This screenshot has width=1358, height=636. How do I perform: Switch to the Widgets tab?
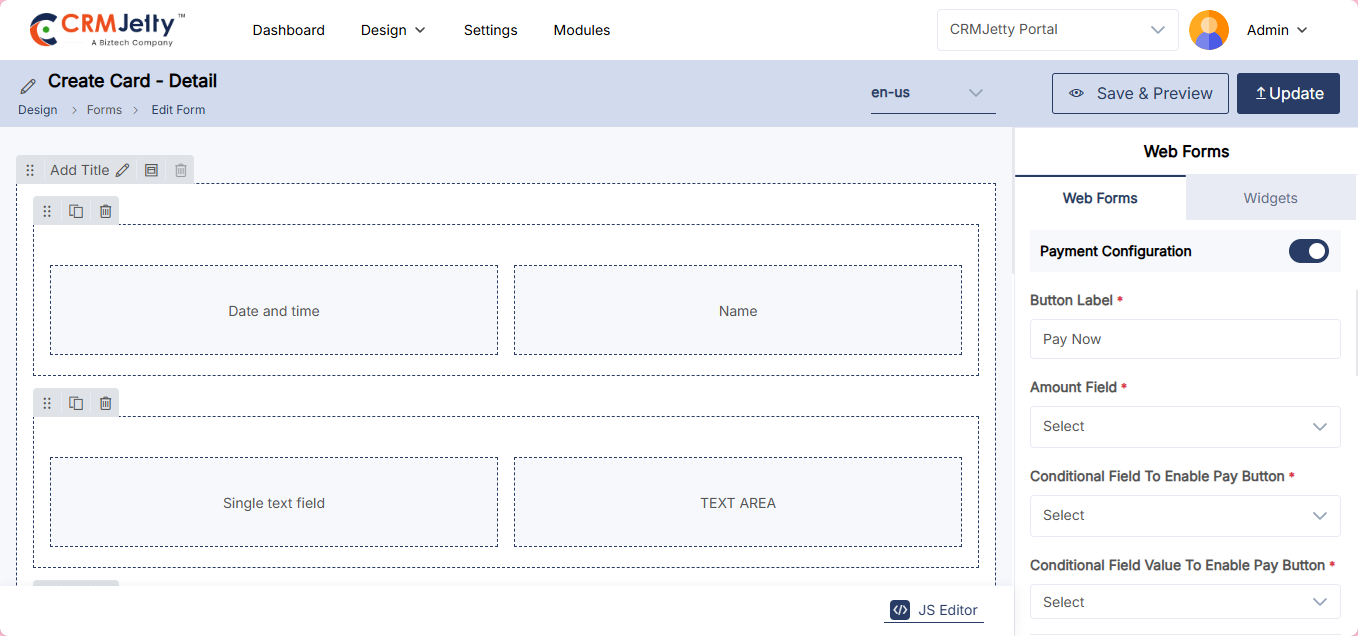click(1270, 198)
